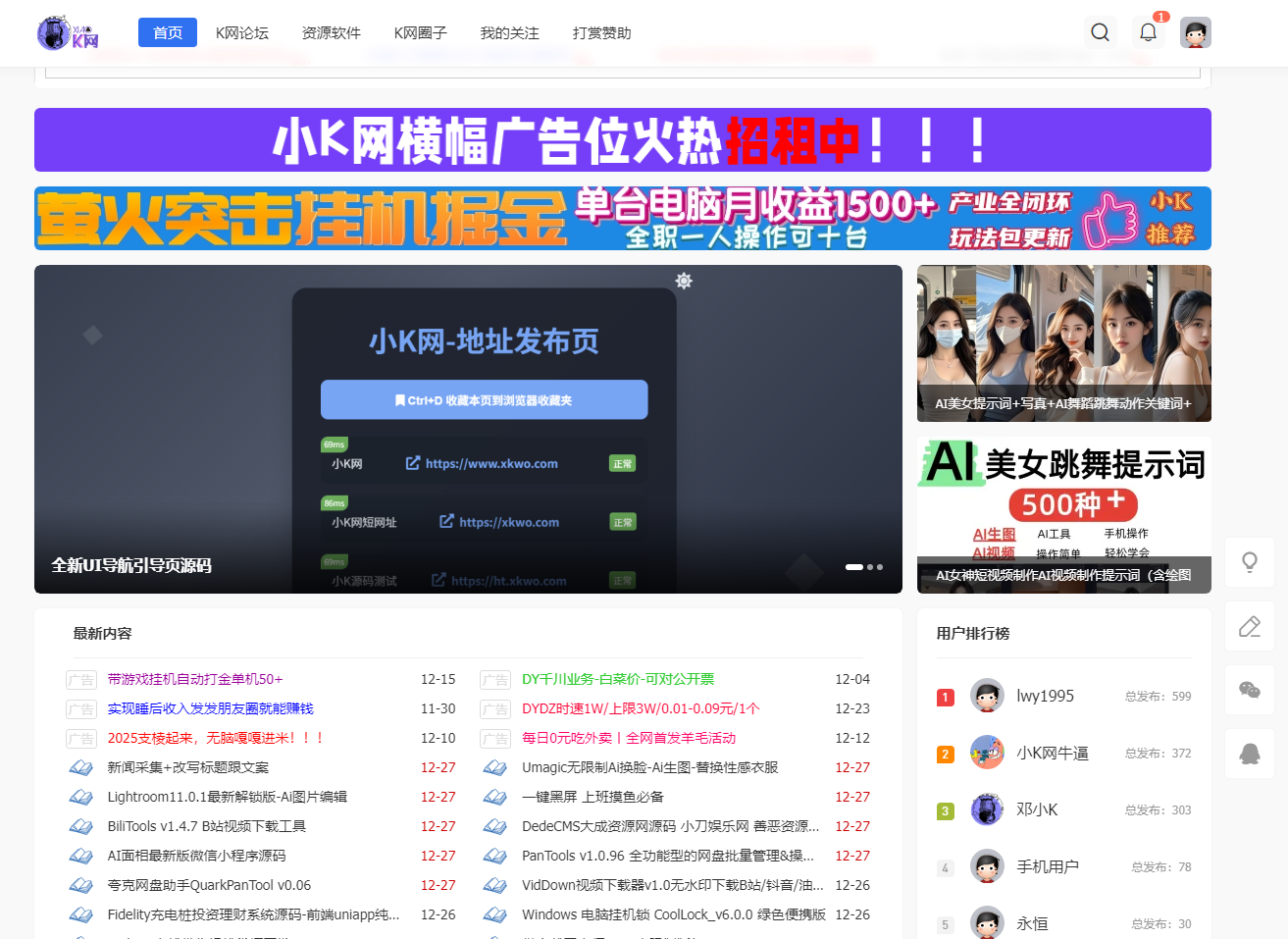This screenshot has height=939, width=1288.
Task: Click the pencil publish icon in sidebar
Action: pyautogui.click(x=1249, y=626)
